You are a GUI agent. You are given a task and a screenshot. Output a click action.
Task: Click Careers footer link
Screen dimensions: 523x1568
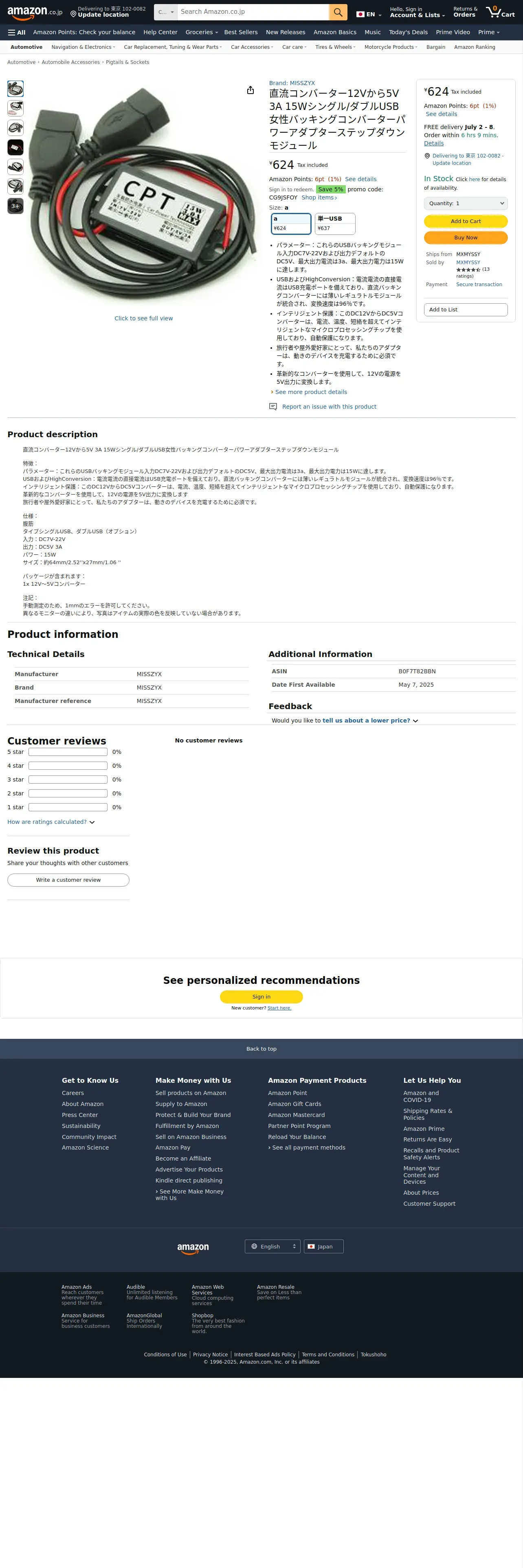click(x=73, y=1093)
